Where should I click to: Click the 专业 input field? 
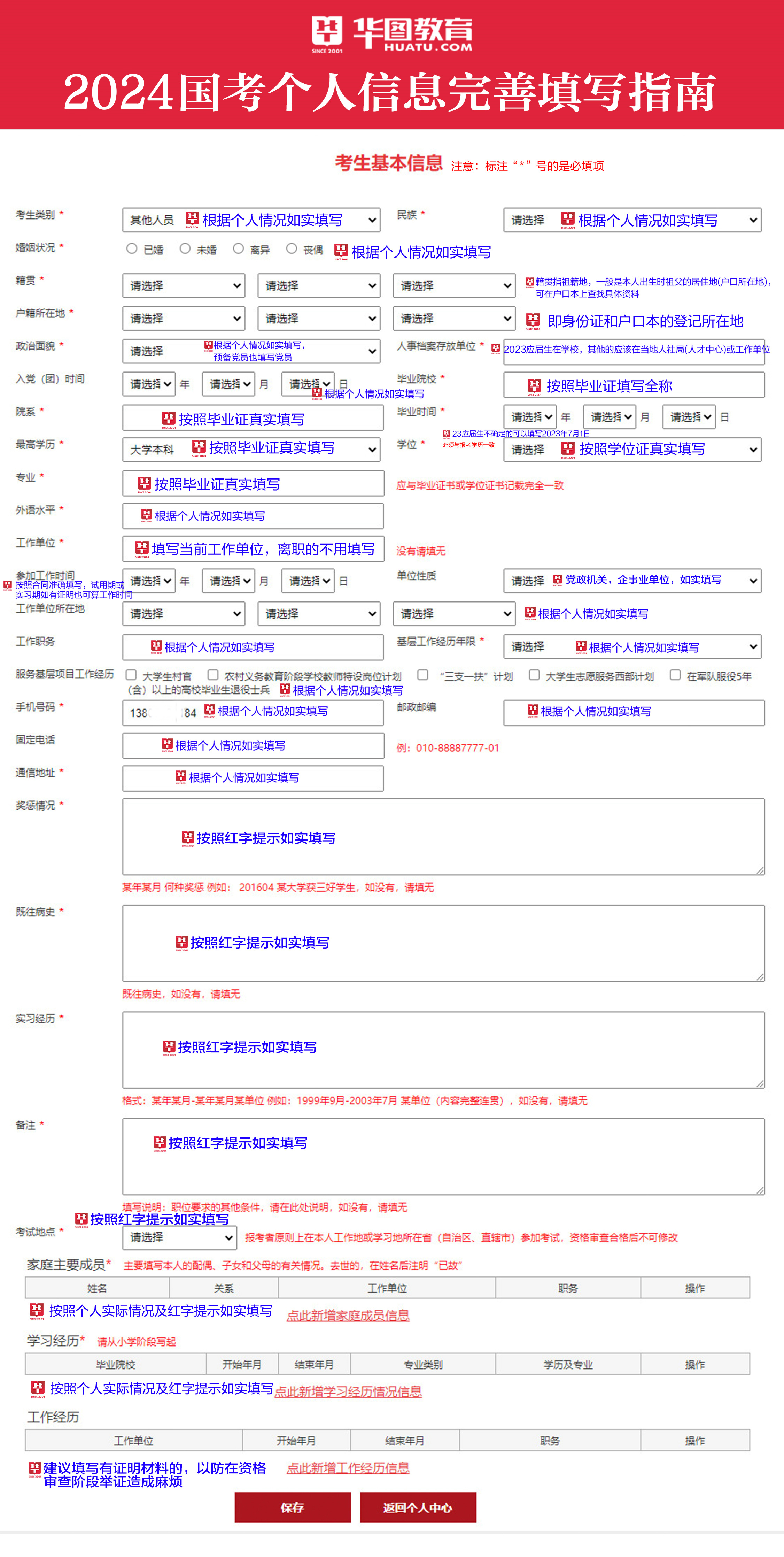click(253, 484)
